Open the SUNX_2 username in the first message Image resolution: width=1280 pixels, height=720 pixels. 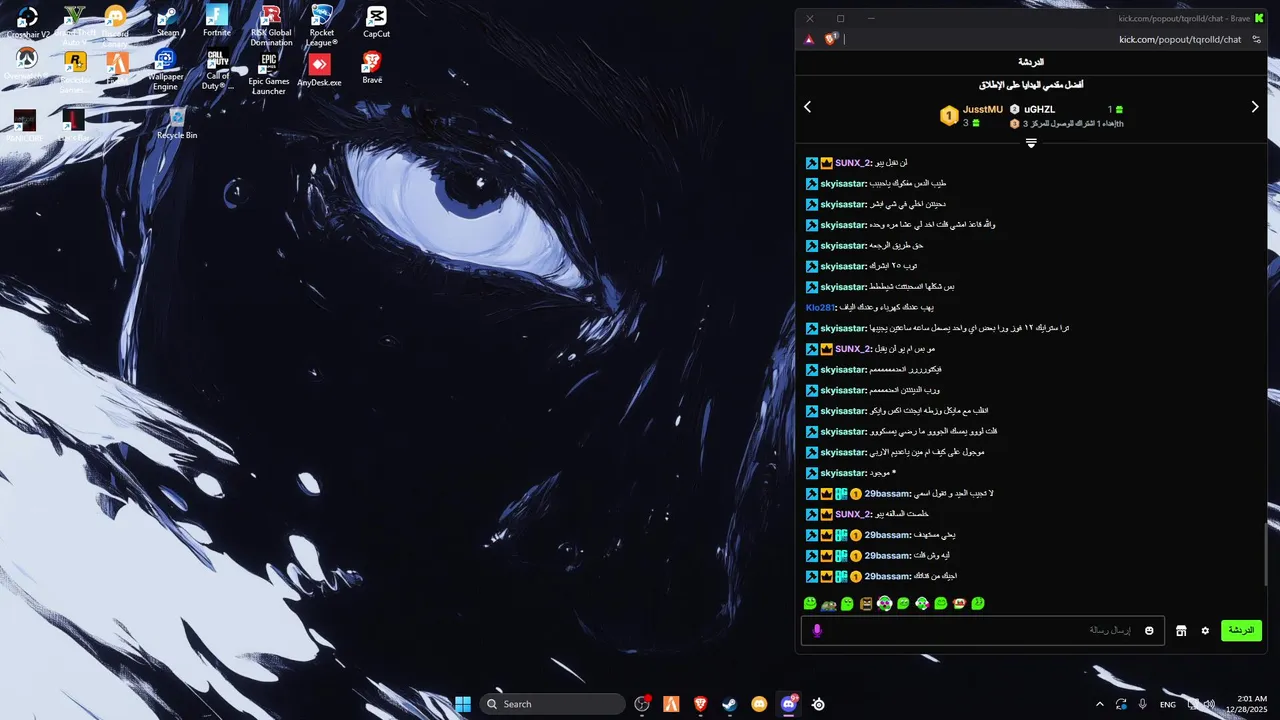pyautogui.click(x=852, y=163)
